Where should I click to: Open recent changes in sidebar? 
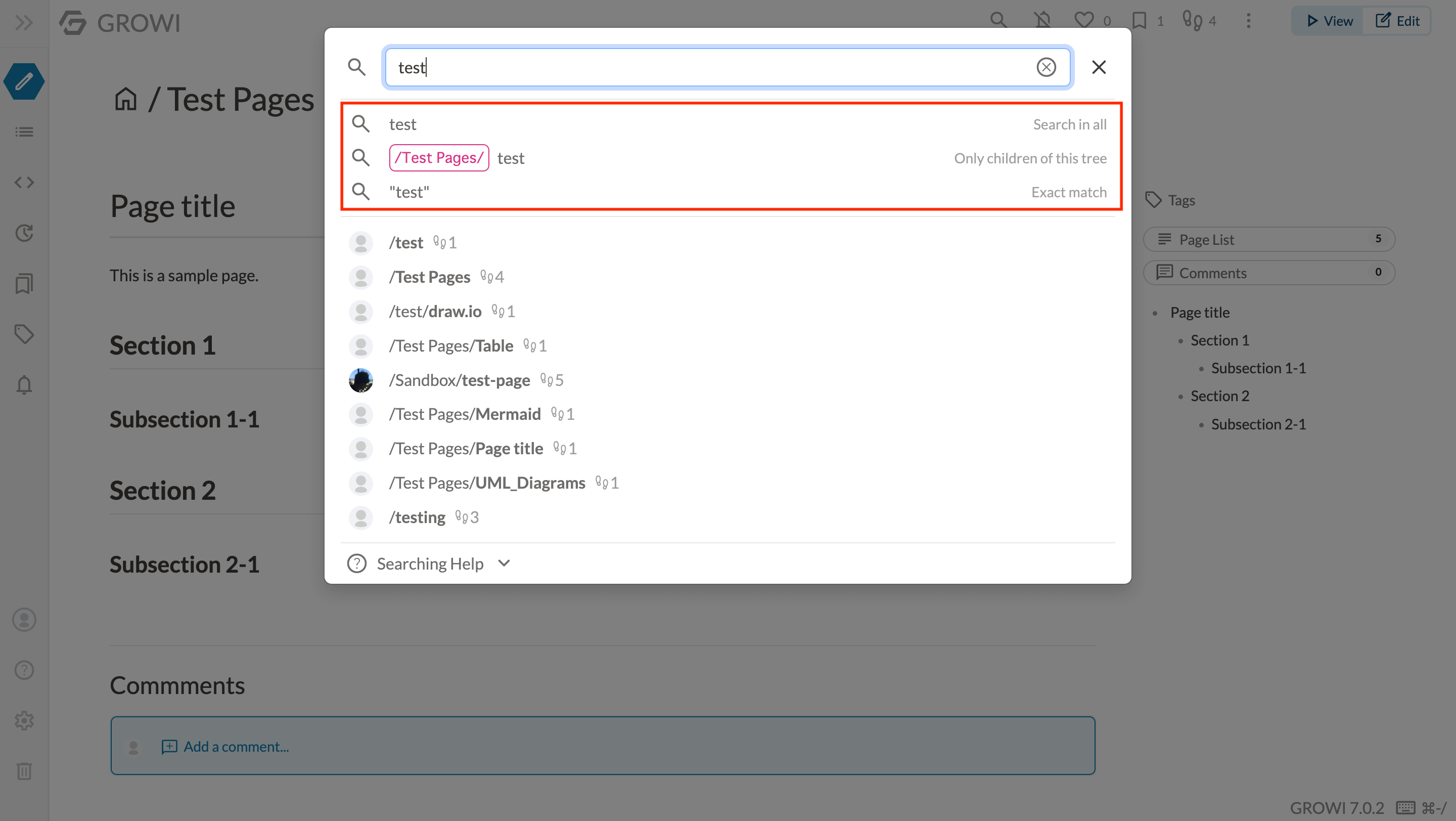(24, 233)
